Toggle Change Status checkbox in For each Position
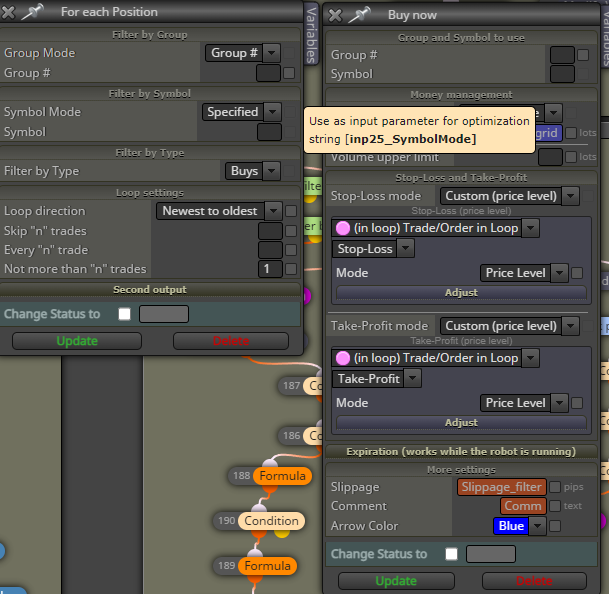This screenshot has height=594, width=609. (x=124, y=314)
